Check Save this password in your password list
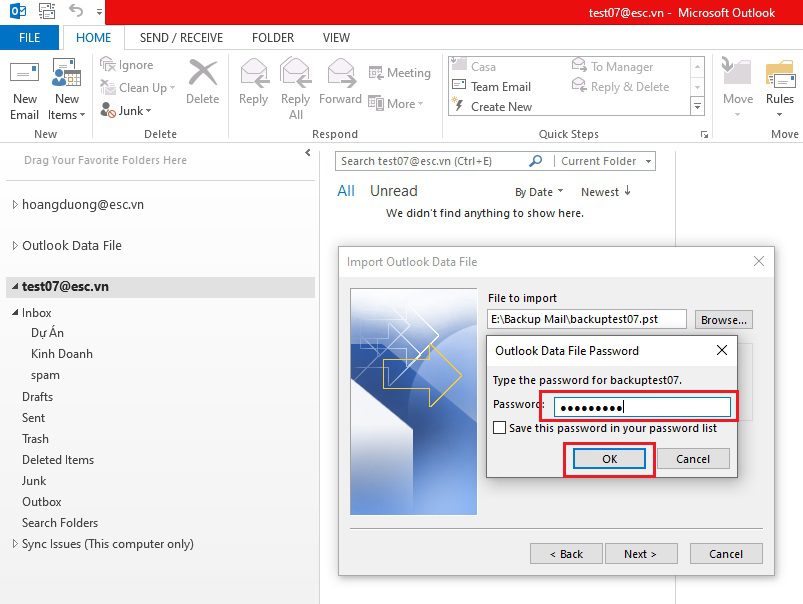This screenshot has width=803, height=604. (x=499, y=427)
